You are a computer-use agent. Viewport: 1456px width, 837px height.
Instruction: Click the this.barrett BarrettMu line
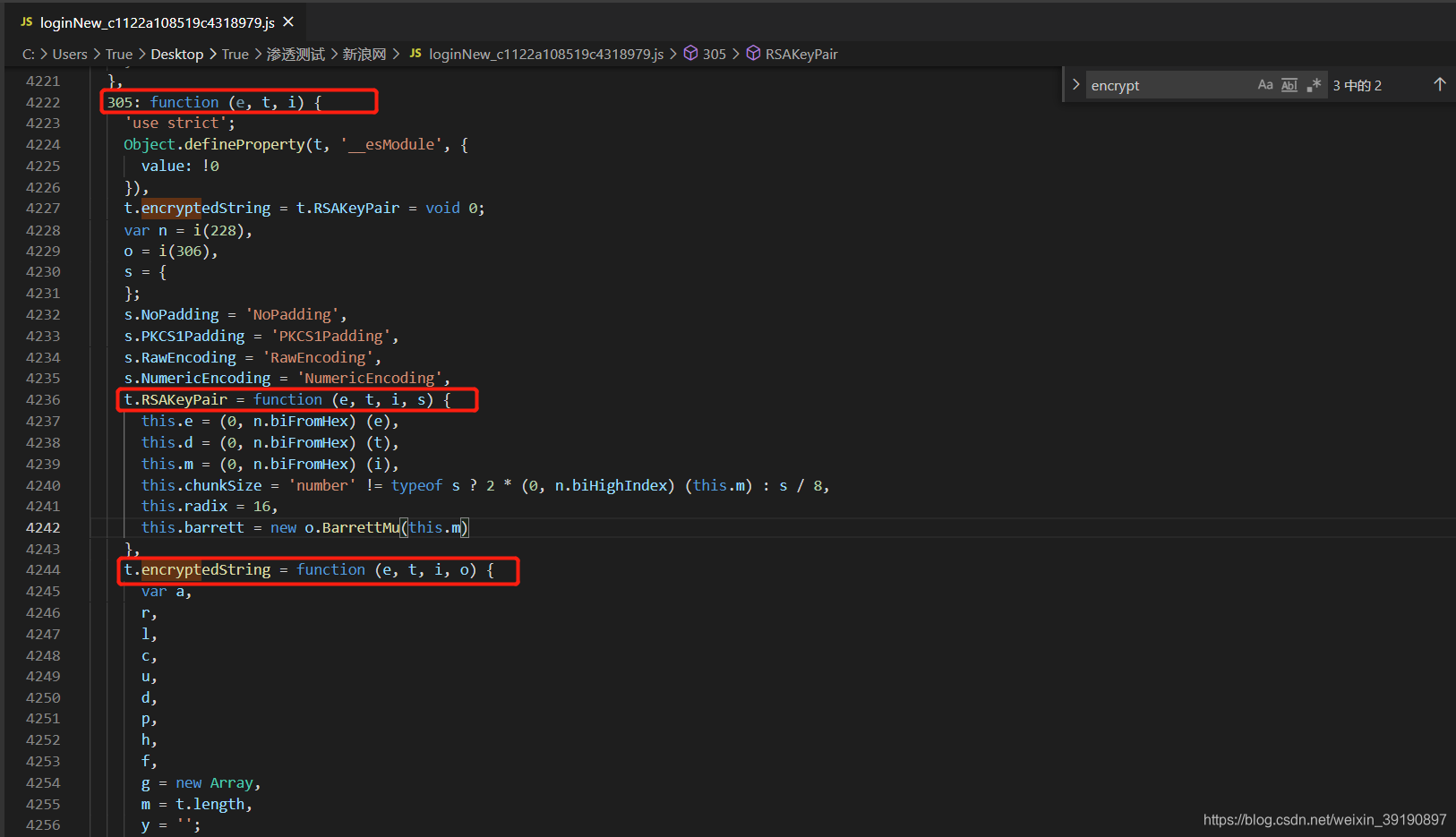pyautogui.click(x=304, y=527)
